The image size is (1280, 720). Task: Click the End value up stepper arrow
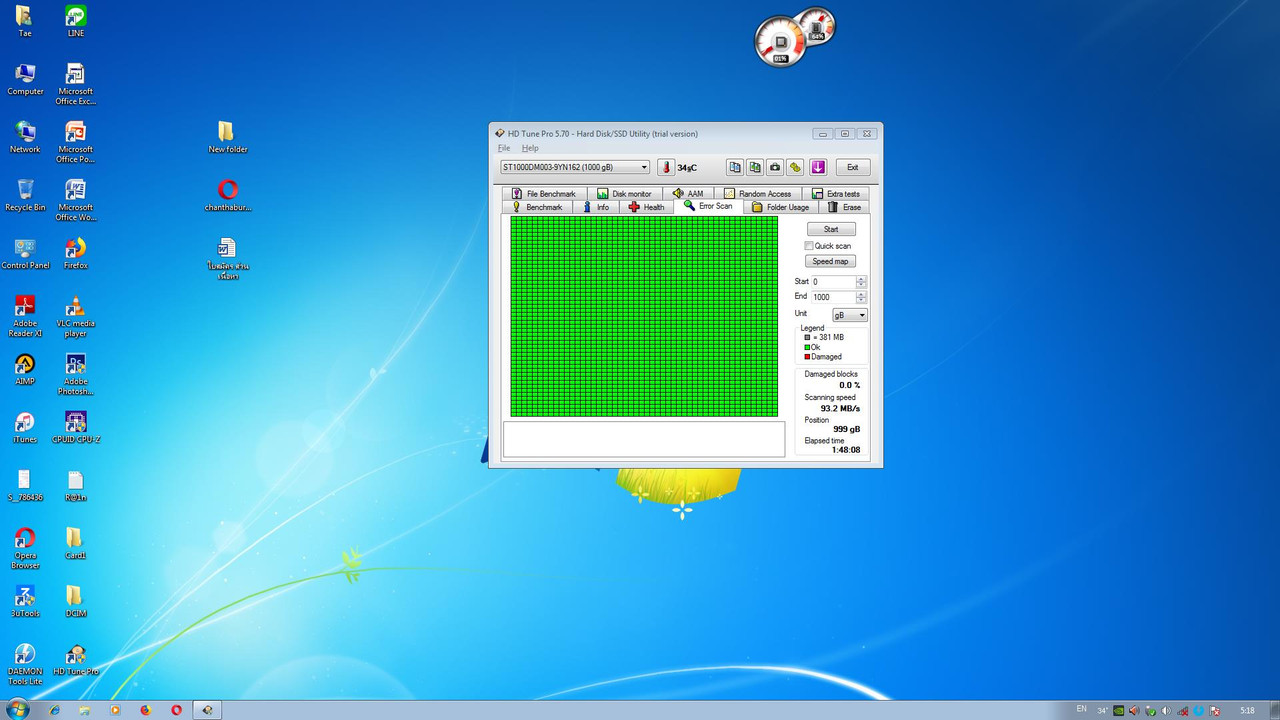pos(860,293)
